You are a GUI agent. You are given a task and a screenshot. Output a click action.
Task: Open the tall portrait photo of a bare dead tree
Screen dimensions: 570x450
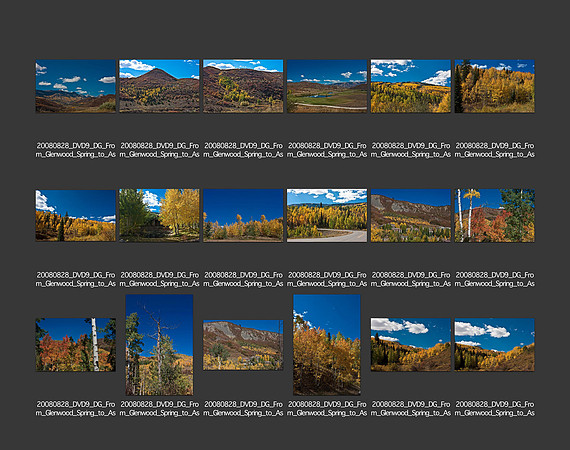[159, 345]
